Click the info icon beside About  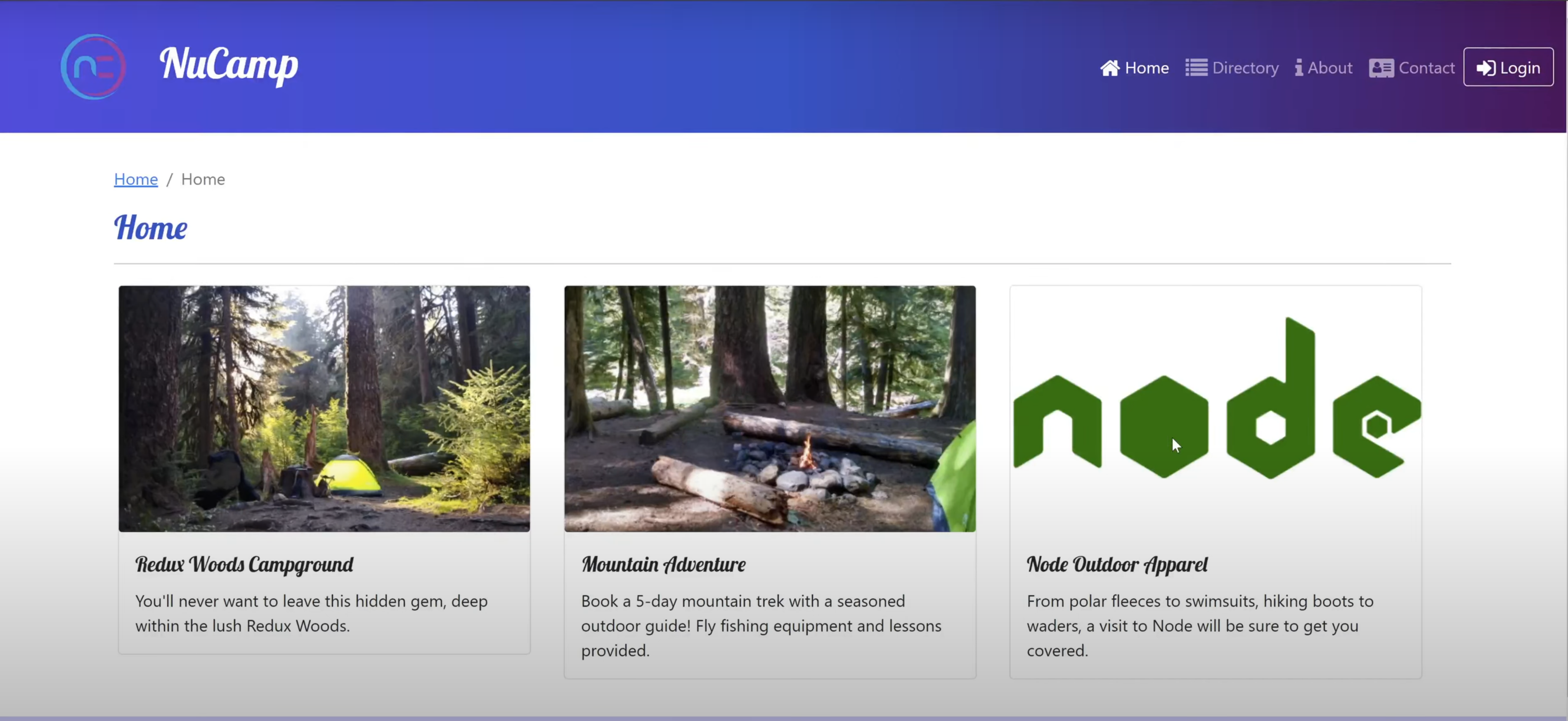pos(1299,68)
